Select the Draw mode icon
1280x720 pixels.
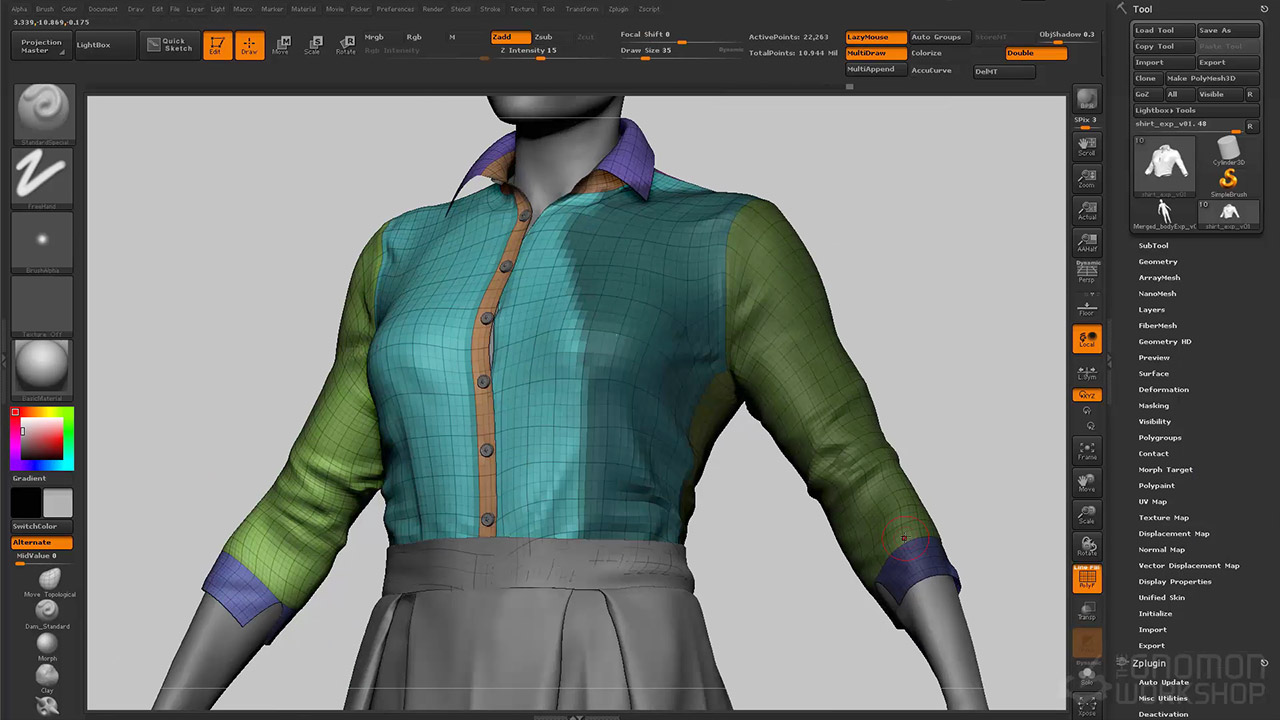[249, 46]
